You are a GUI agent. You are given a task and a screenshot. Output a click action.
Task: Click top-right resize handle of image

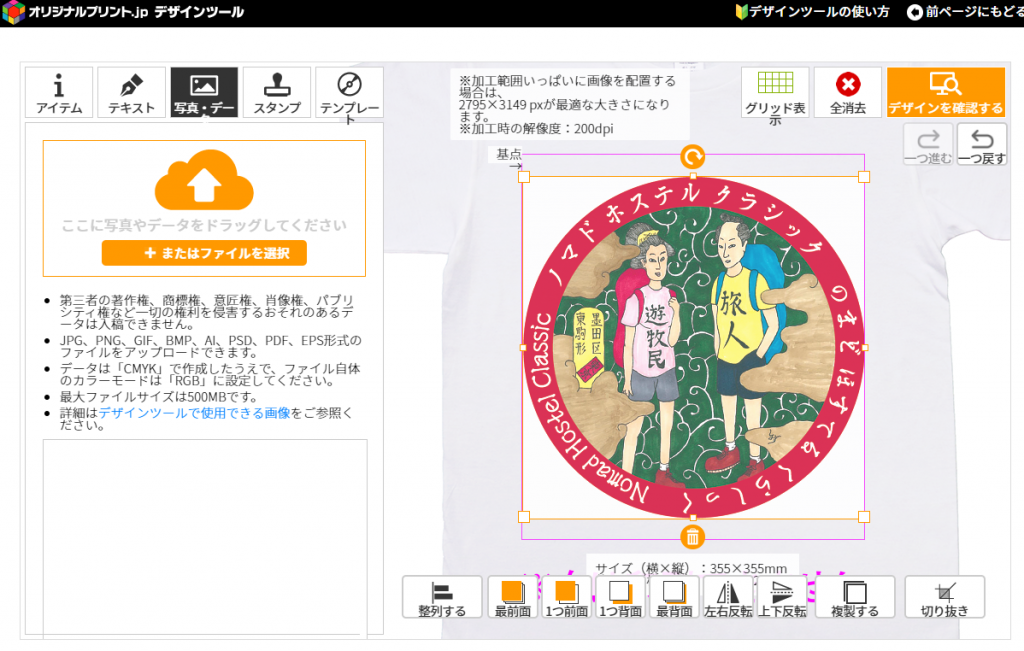[x=864, y=177]
